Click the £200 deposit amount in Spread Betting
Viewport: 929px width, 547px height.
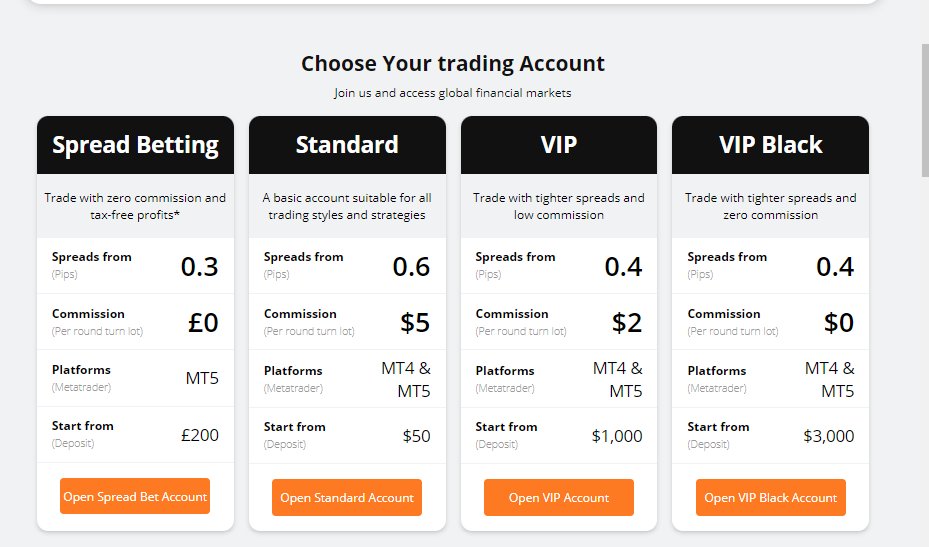tap(200, 435)
